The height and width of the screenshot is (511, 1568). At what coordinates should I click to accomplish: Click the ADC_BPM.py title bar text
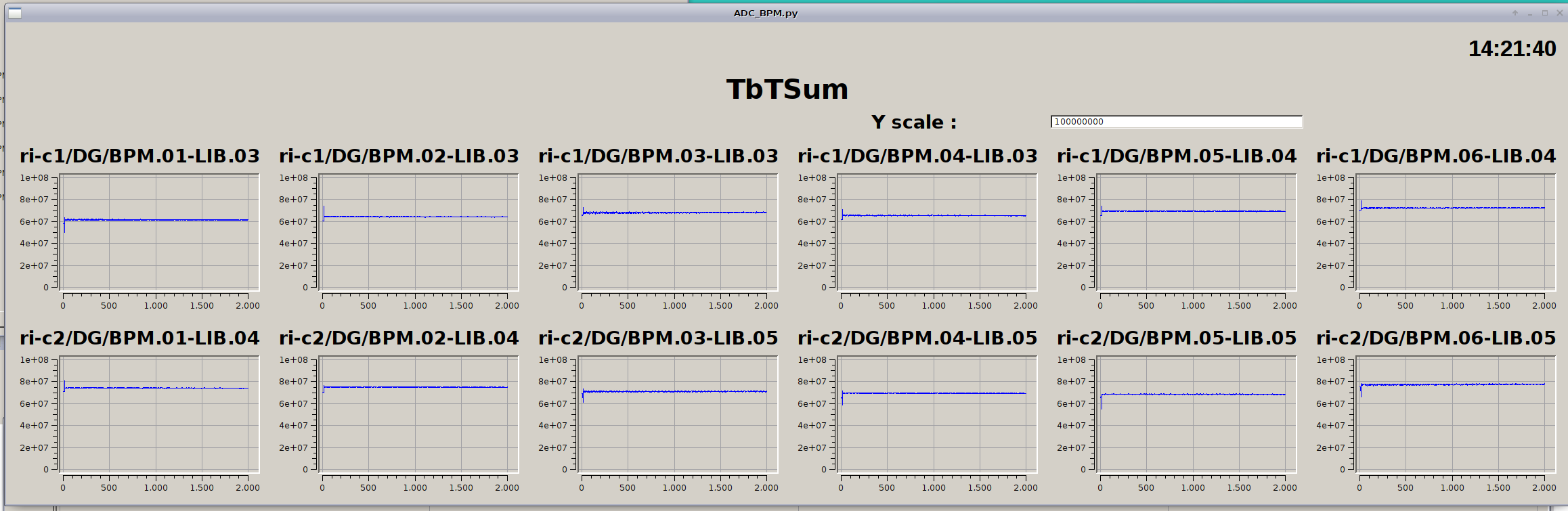765,13
